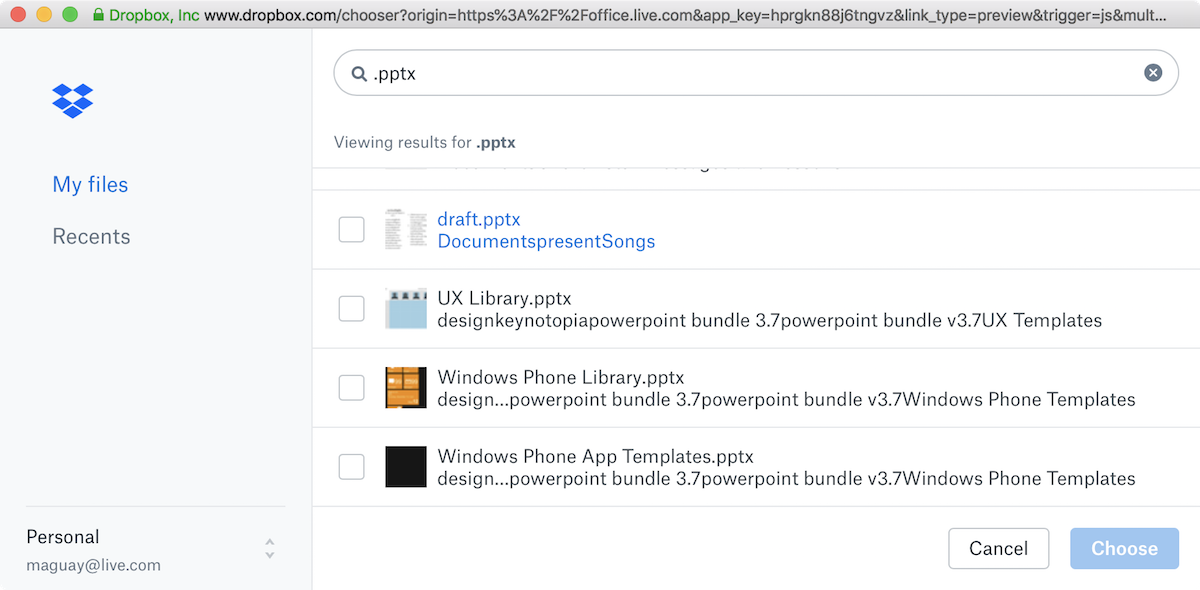Maximize the window with the green button
The width and height of the screenshot is (1200, 590).
pos(69,15)
